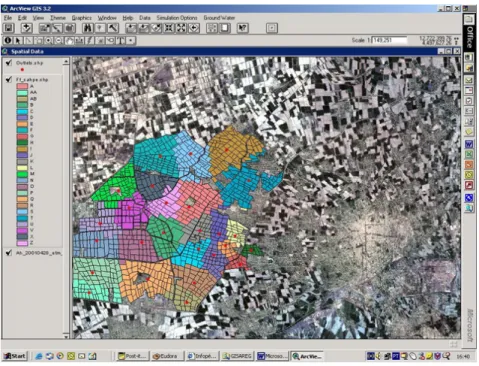This screenshot has height=366, width=479.
Task: Toggle visibility of Outlets.shp theme
Action: (x=9, y=63)
